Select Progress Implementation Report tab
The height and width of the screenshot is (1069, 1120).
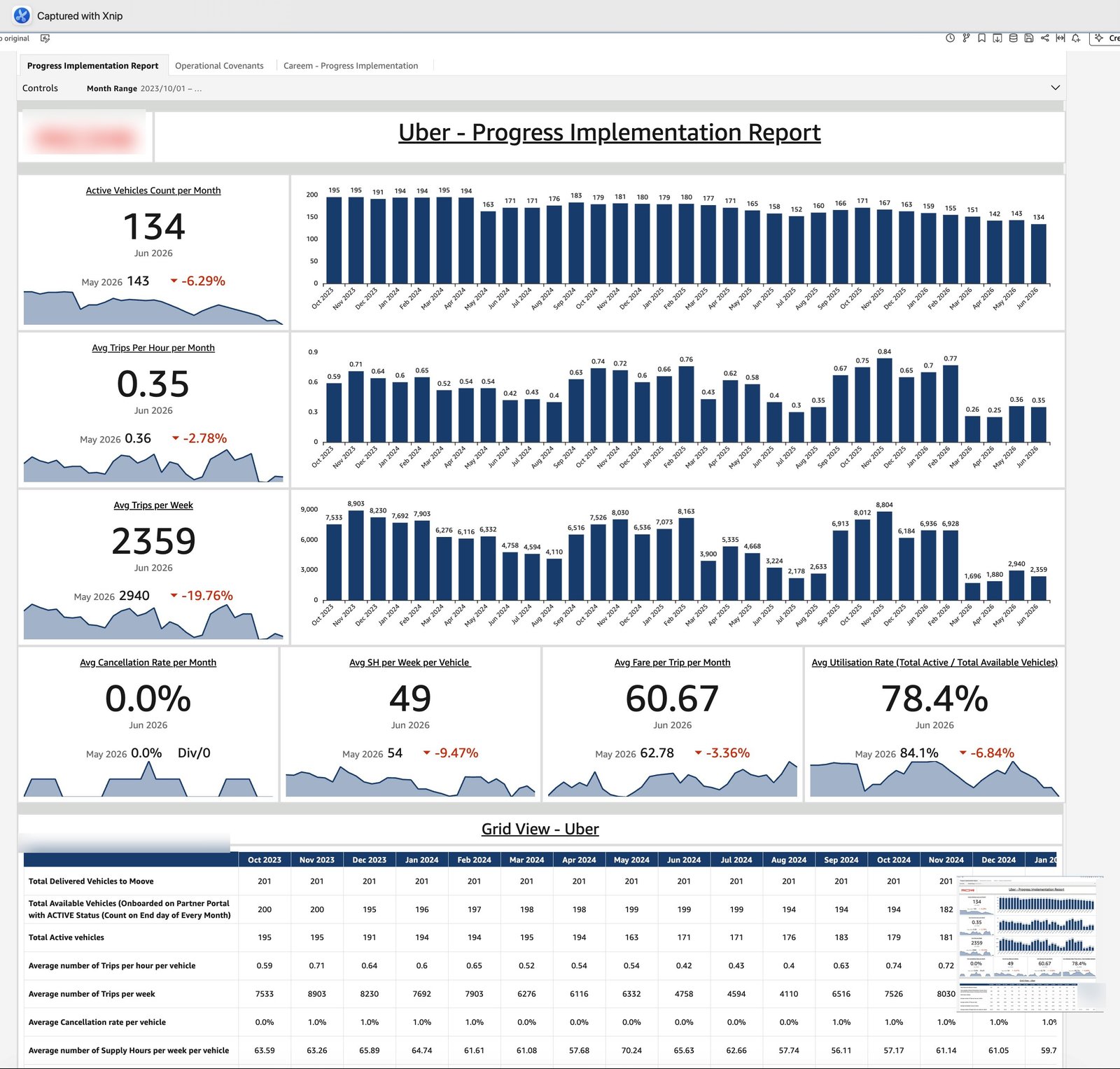click(x=92, y=66)
